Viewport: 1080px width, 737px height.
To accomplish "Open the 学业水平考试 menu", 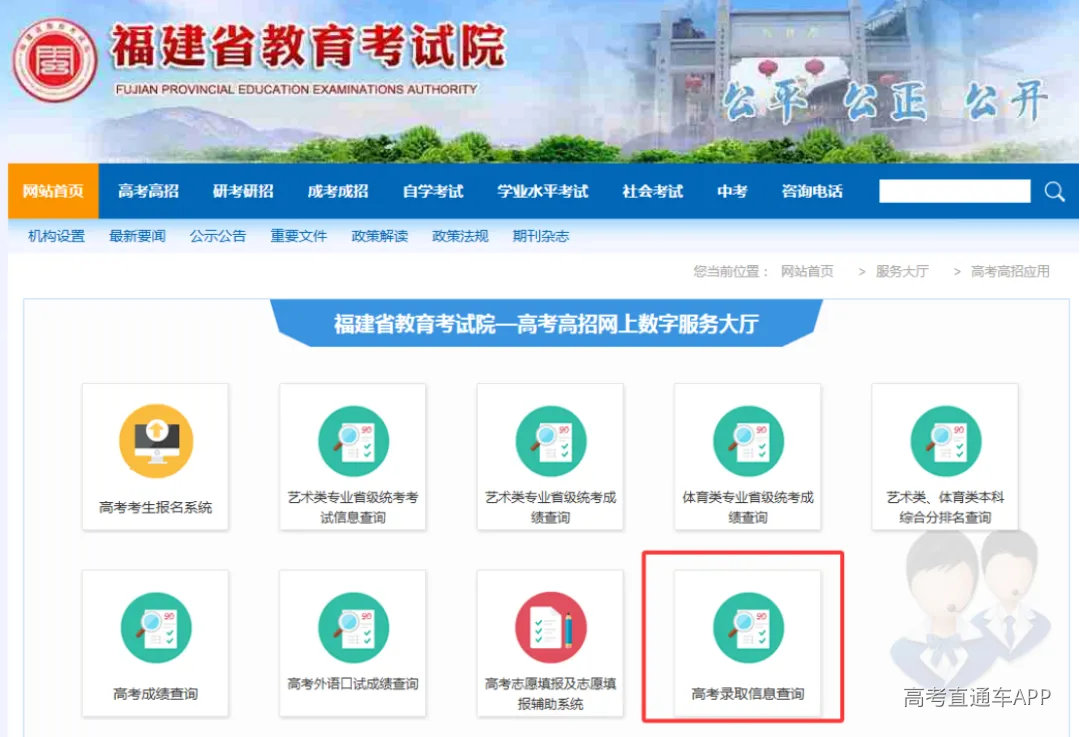I will point(543,191).
